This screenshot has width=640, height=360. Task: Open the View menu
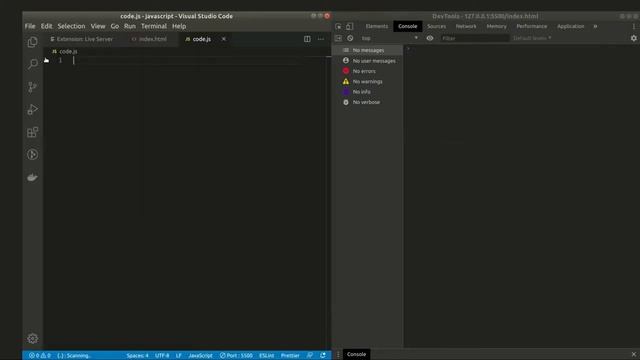point(98,26)
